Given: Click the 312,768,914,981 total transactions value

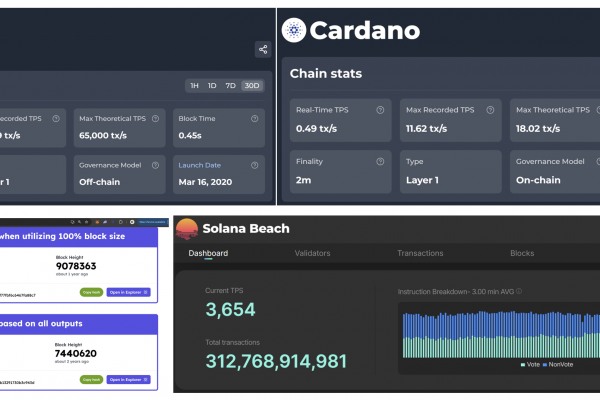Looking at the screenshot, I should (x=276, y=361).
